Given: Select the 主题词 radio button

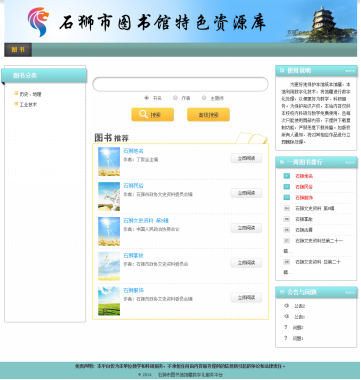Looking at the screenshot, I should point(204,98).
